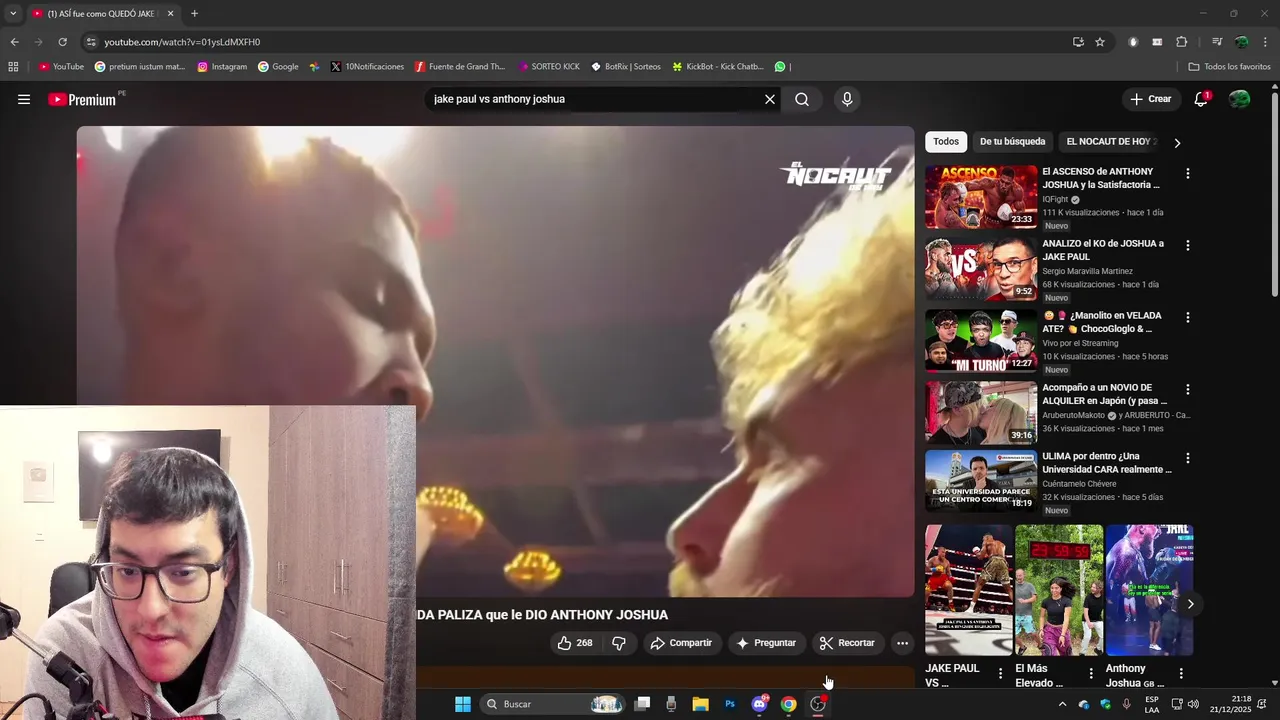1280x720 pixels.
Task: Open ANALIZO el KO de JOSHUA thumbnail
Action: click(x=981, y=269)
